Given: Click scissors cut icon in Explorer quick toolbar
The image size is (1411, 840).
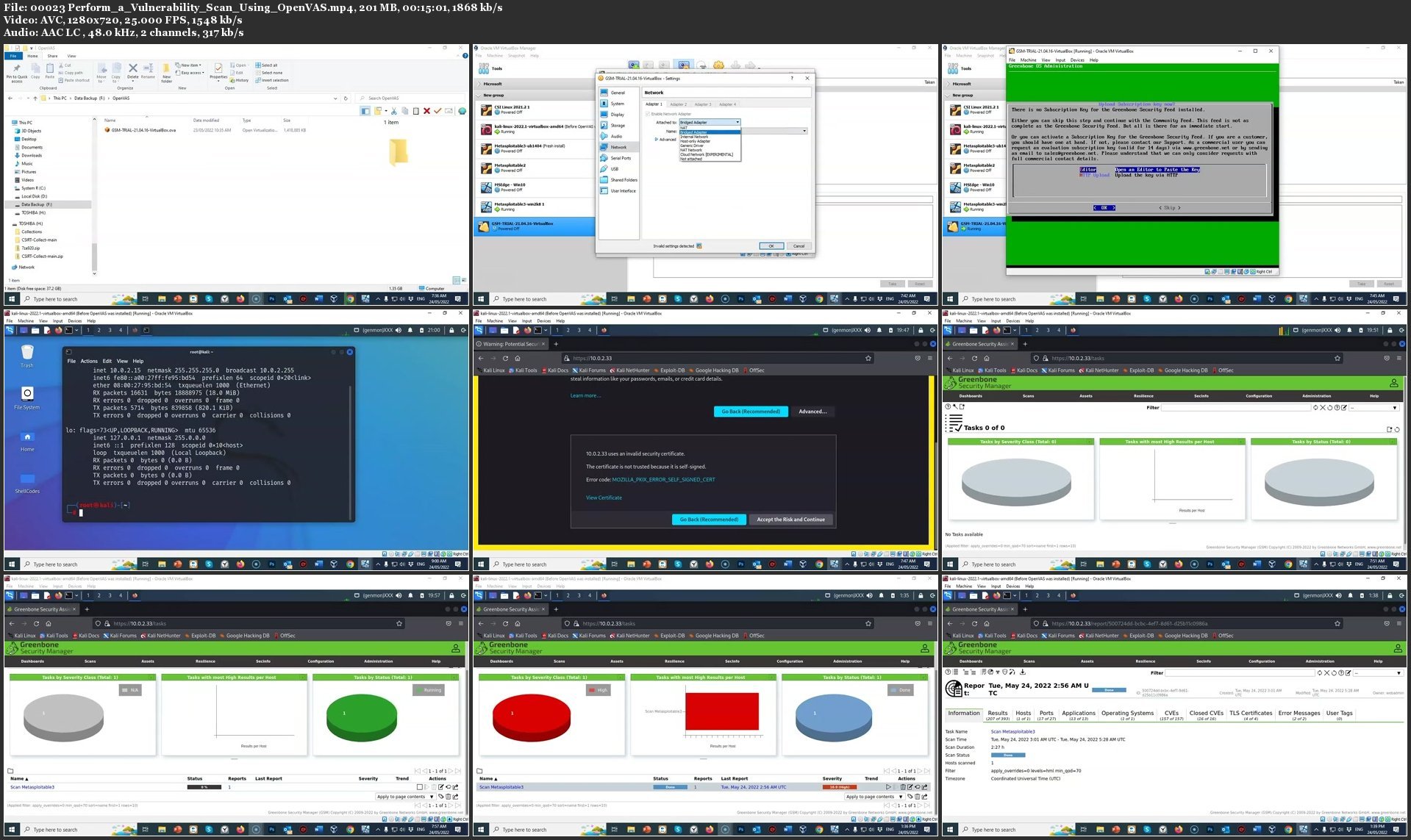Looking at the screenshot, I should [x=394, y=111].
